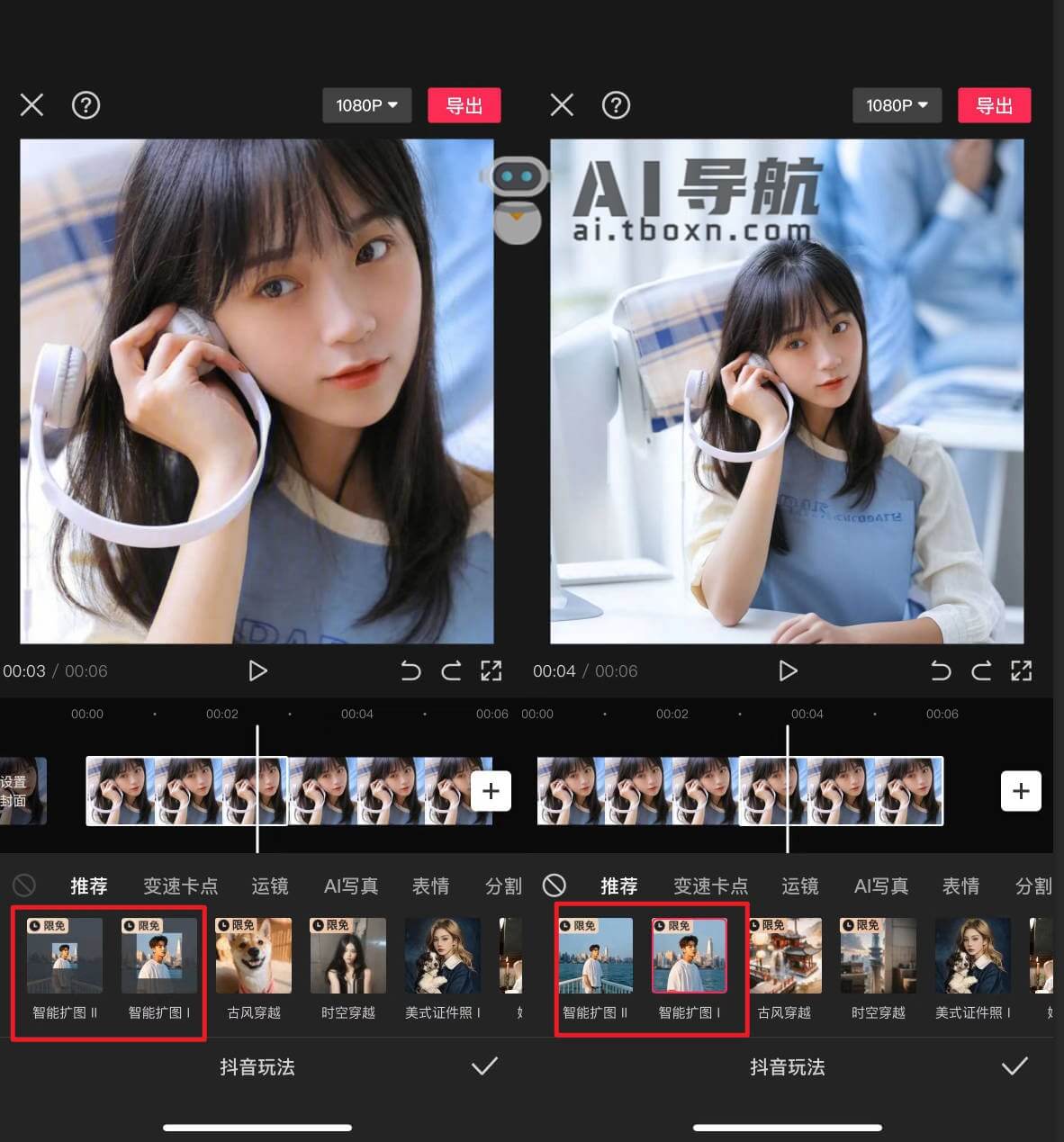The image size is (1064, 1142).
Task: Expand the preview to fullscreen
Action: [491, 670]
